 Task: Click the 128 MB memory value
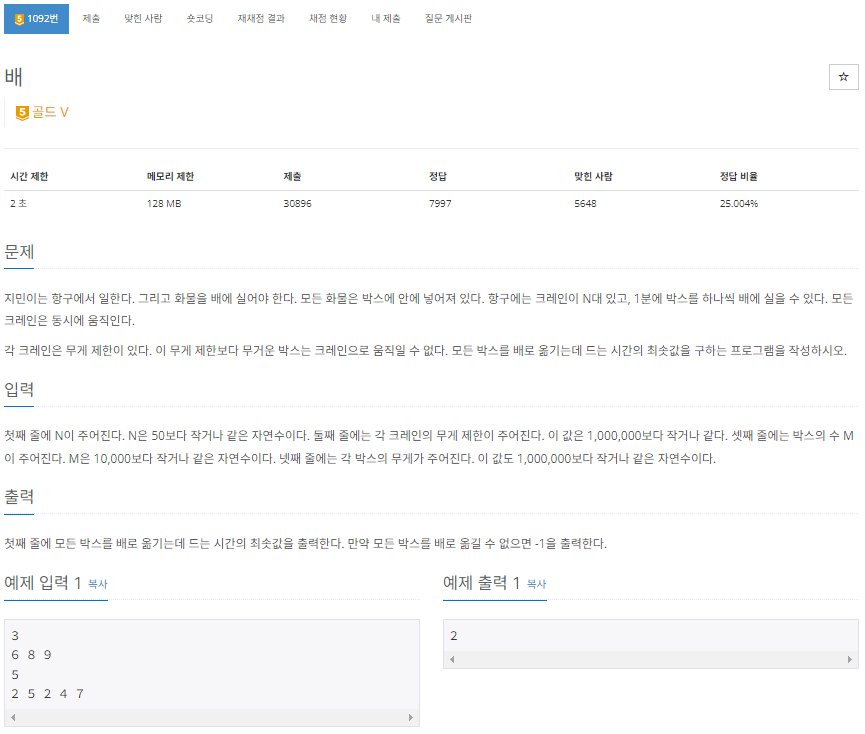click(164, 203)
